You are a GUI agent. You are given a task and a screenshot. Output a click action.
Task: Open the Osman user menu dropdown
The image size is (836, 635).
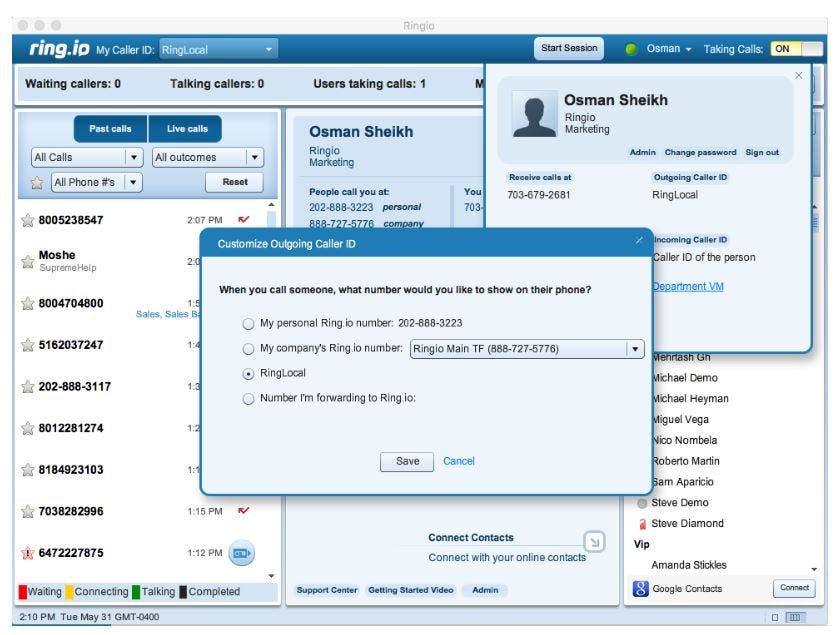[669, 49]
